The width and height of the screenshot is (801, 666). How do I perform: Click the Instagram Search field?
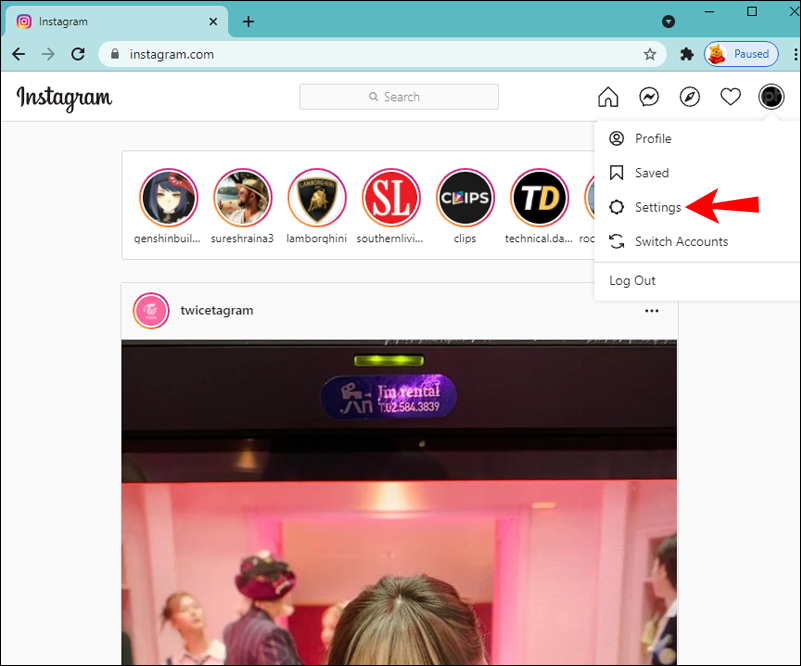[x=399, y=97]
